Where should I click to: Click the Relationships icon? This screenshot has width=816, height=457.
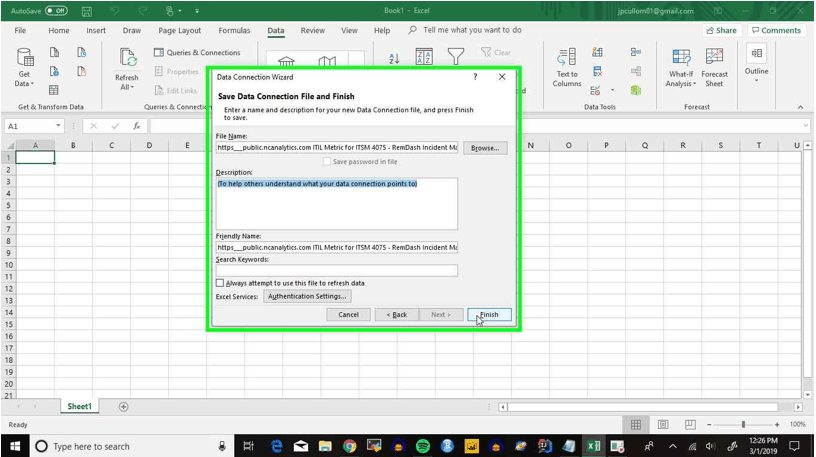coord(635,71)
